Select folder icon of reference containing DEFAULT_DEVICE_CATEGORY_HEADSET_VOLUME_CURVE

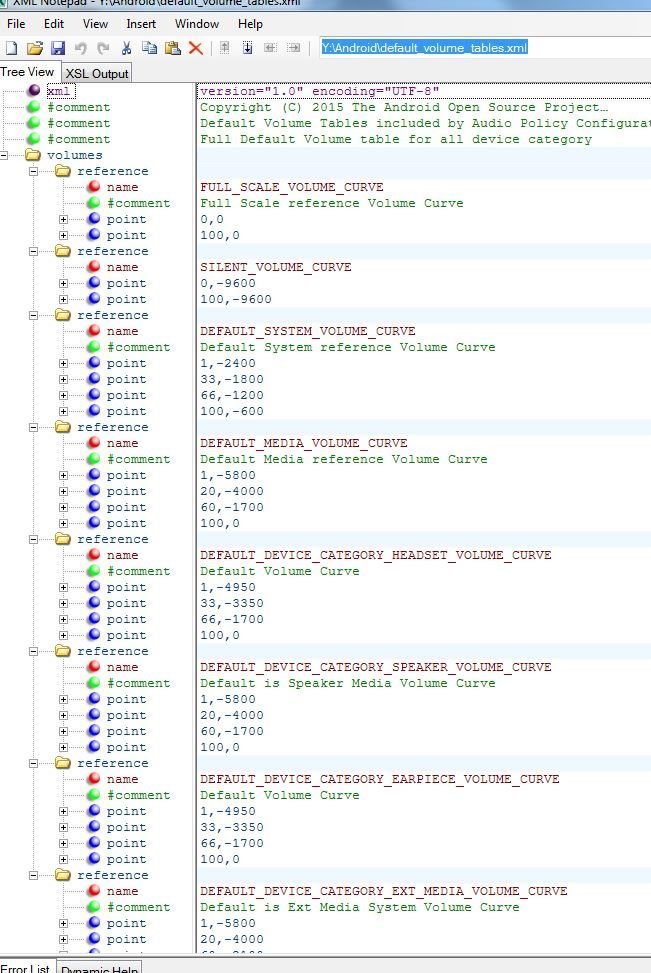pos(63,539)
